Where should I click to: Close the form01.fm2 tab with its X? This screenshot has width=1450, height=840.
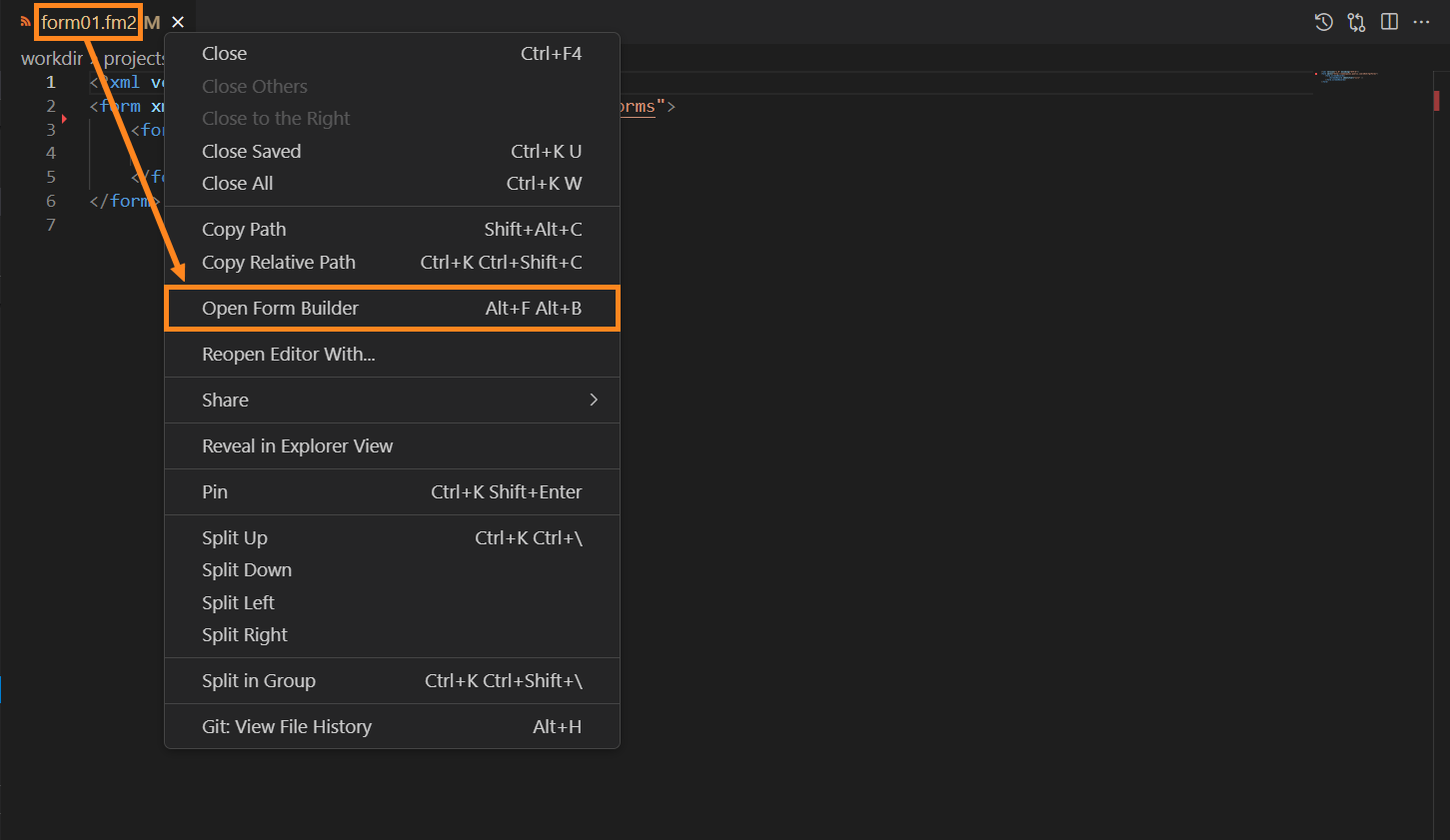pyautogui.click(x=178, y=21)
